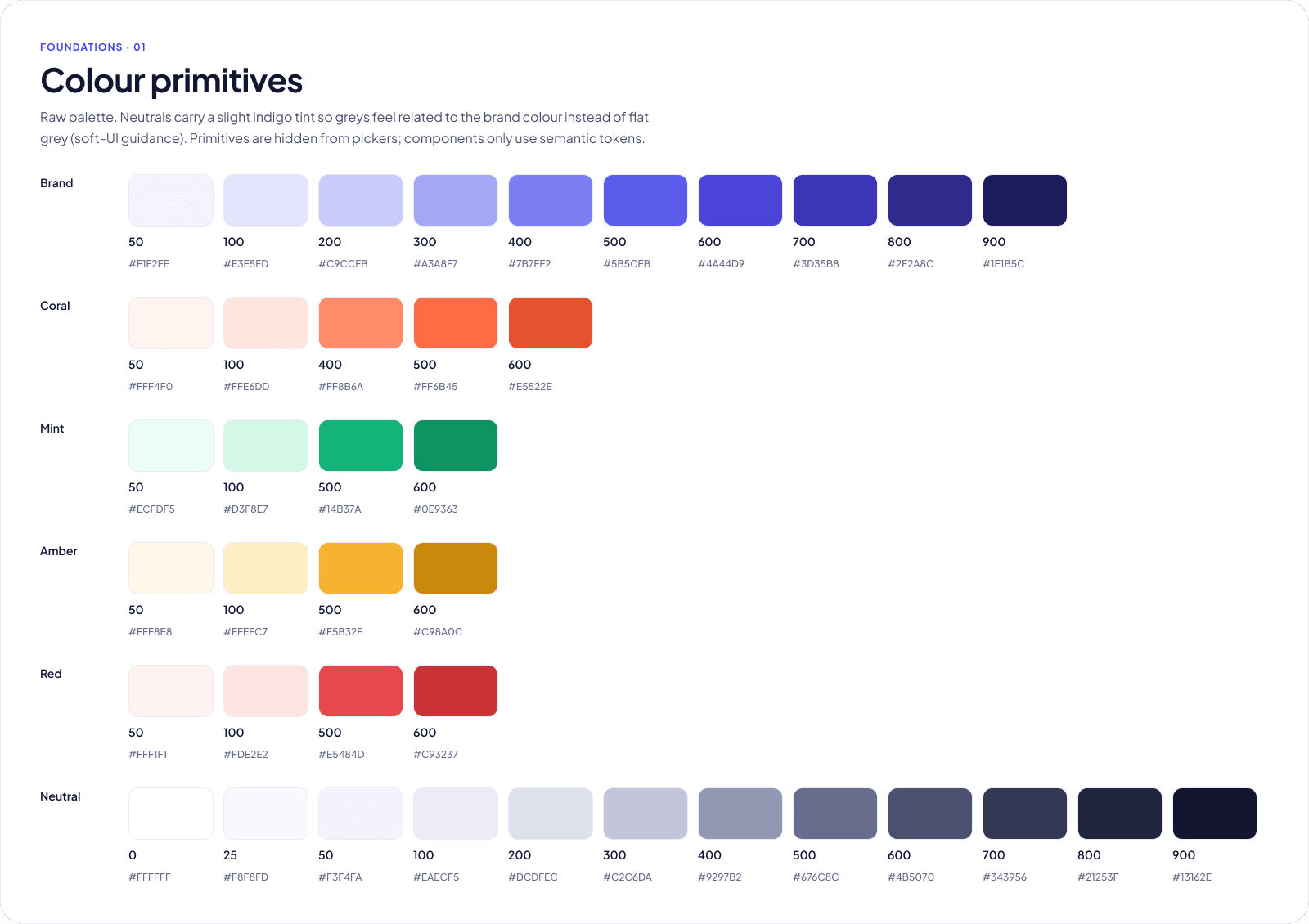The width and height of the screenshot is (1309, 924).
Task: Pick the Amber 600 swatch
Action: [x=456, y=568]
